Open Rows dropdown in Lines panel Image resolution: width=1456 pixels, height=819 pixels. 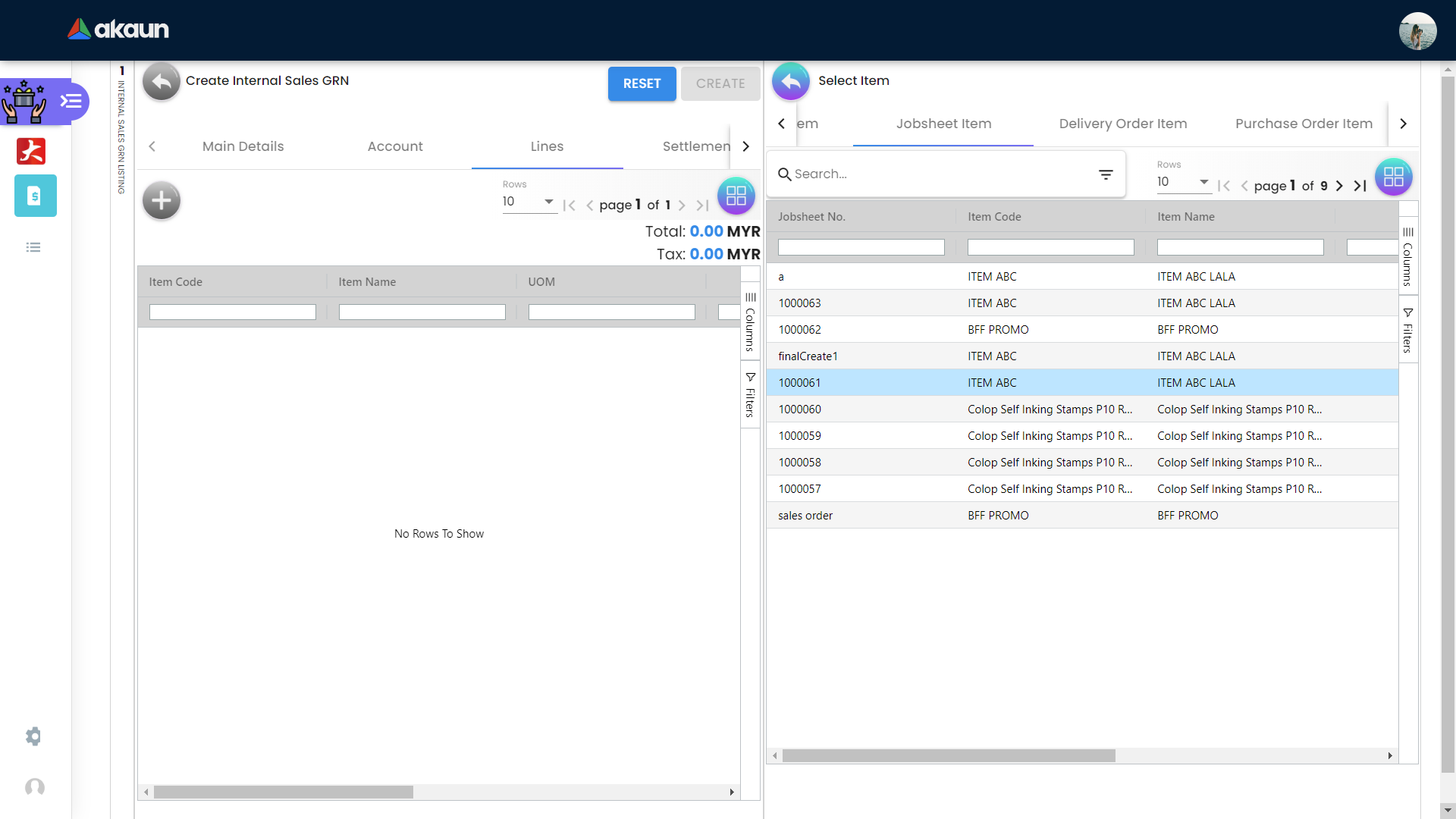529,202
